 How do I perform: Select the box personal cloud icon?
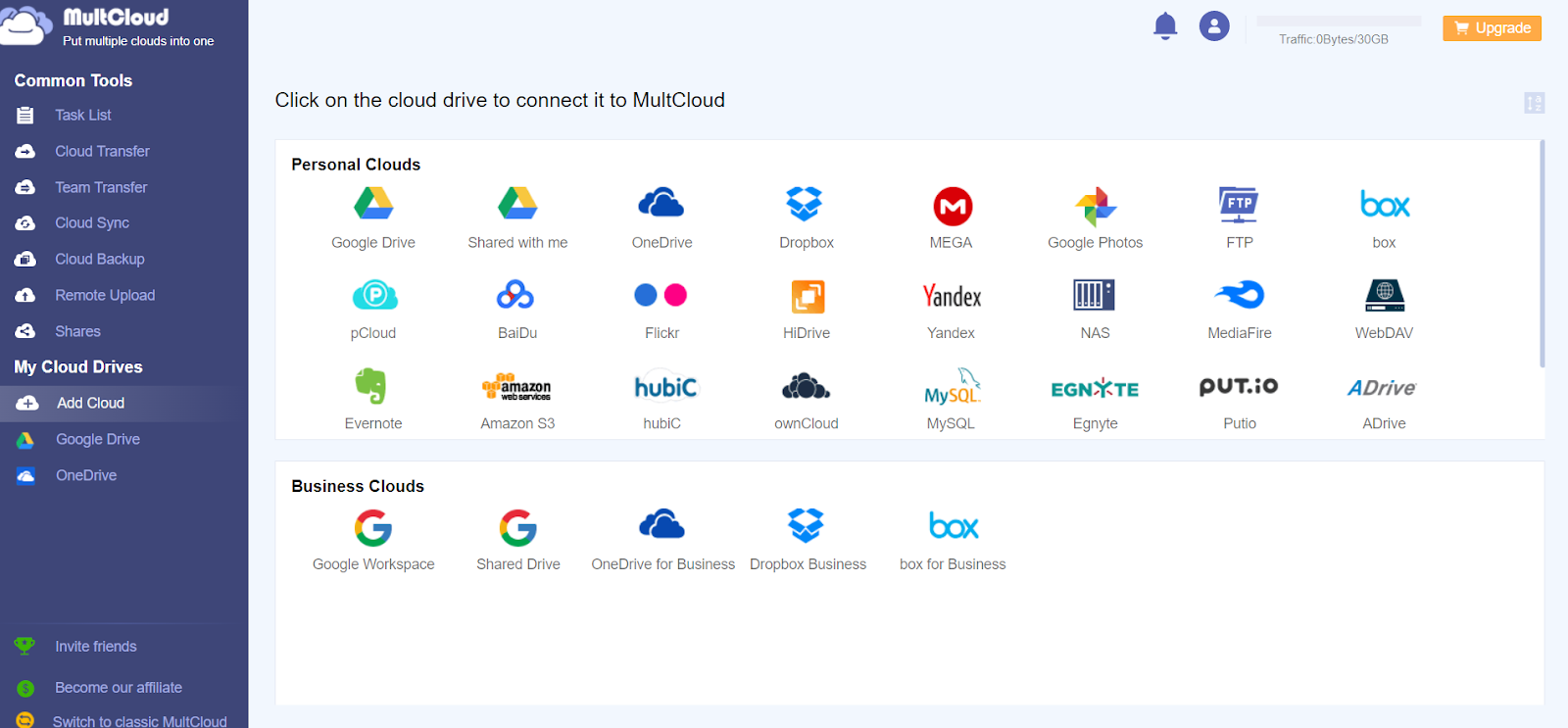pos(1385,205)
